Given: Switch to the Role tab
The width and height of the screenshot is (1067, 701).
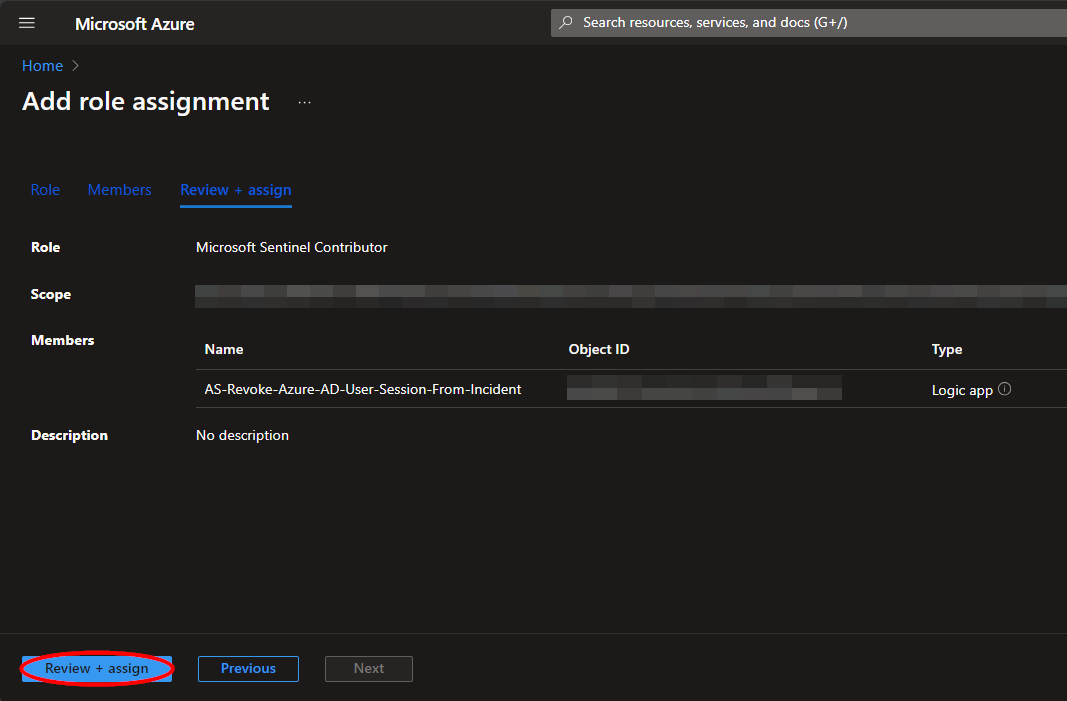Looking at the screenshot, I should [45, 190].
